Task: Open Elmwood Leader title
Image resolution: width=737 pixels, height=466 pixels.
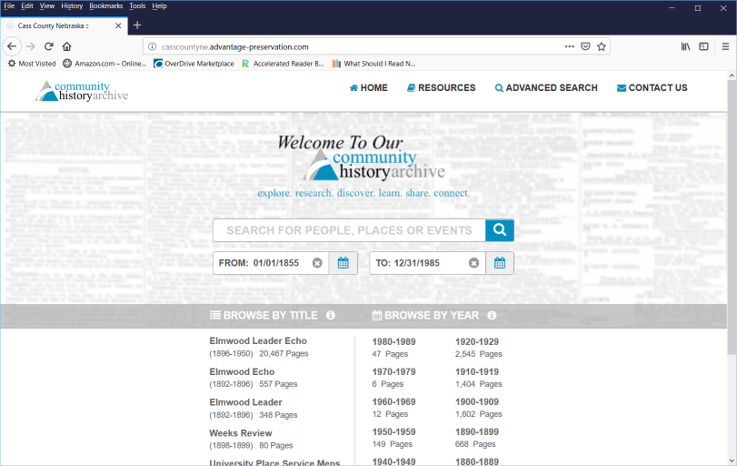Action: coord(246,402)
